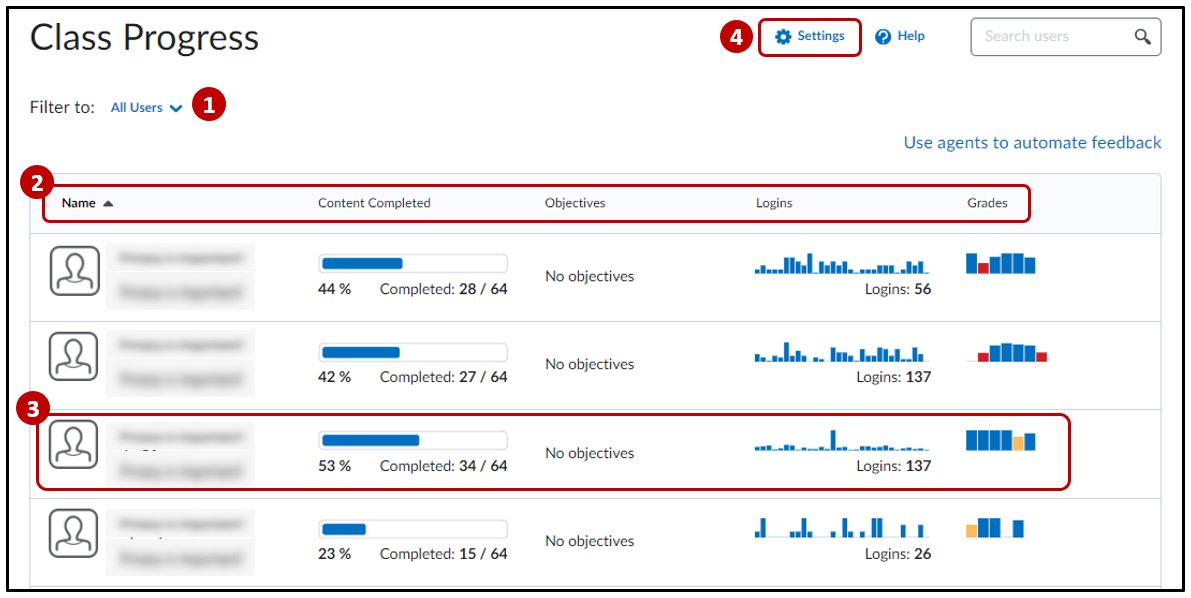The image size is (1191, 598).
Task: Click No objectives in the 44 % row
Action: point(589,277)
